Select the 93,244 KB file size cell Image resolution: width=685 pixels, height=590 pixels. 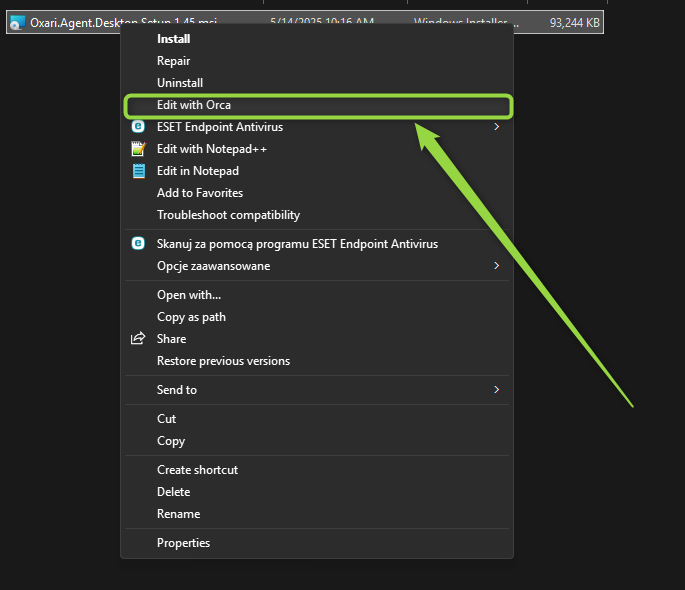point(574,23)
